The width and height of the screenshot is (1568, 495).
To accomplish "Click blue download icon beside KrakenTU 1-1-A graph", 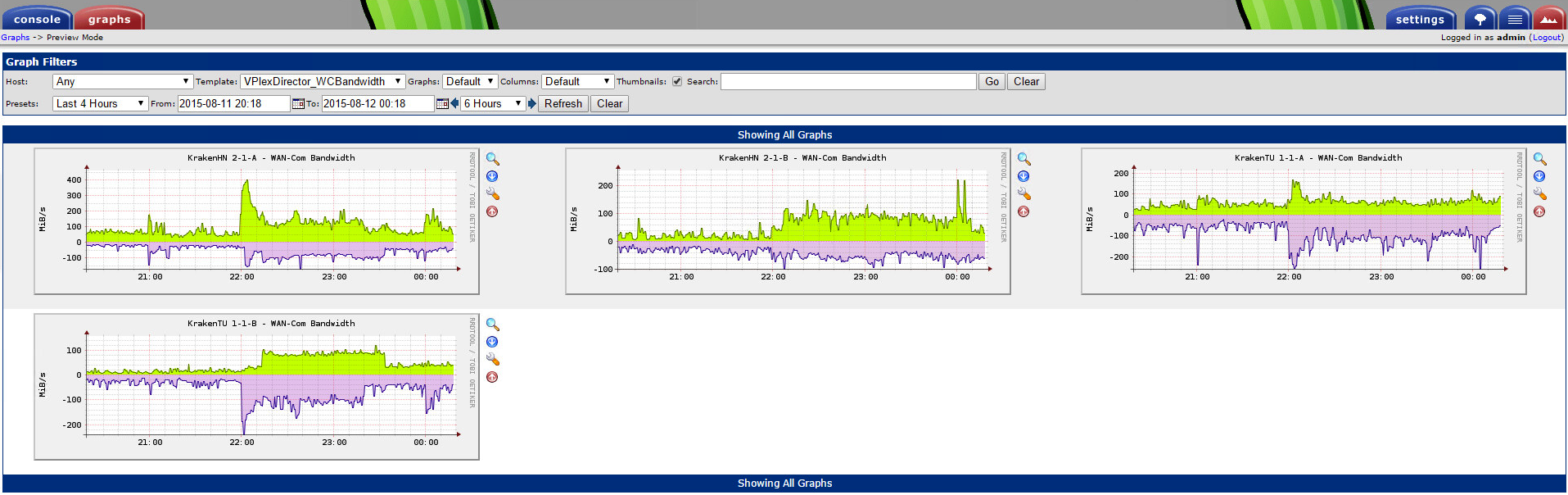I will coord(1539,176).
